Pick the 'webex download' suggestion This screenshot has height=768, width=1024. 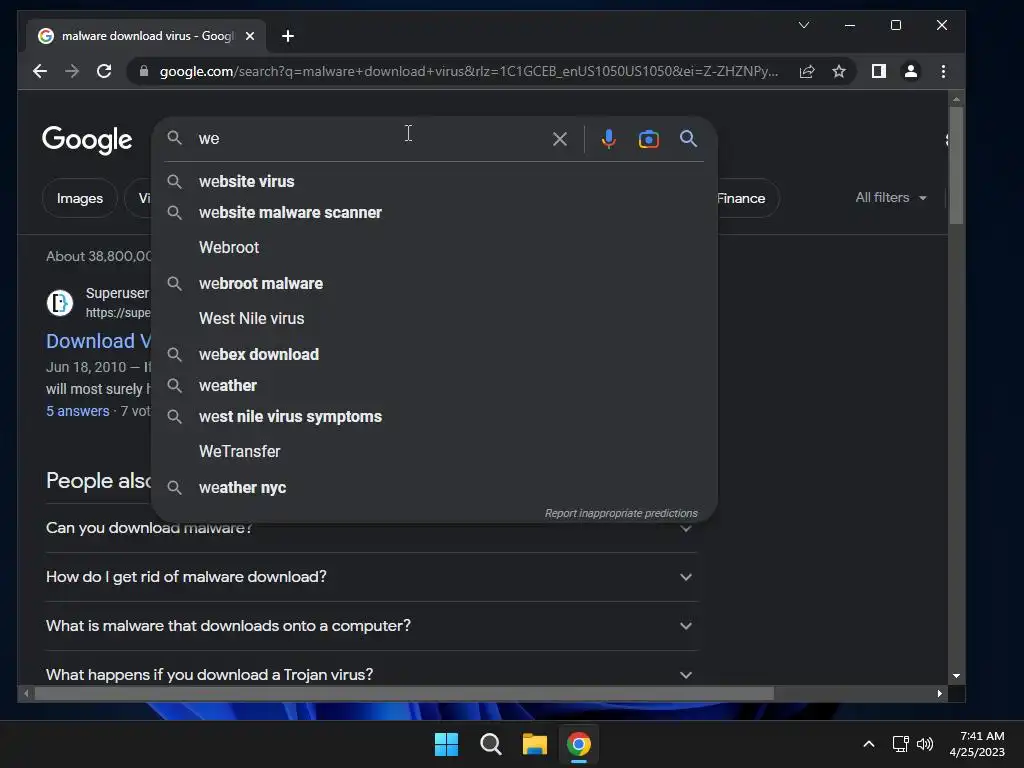[x=434, y=354]
